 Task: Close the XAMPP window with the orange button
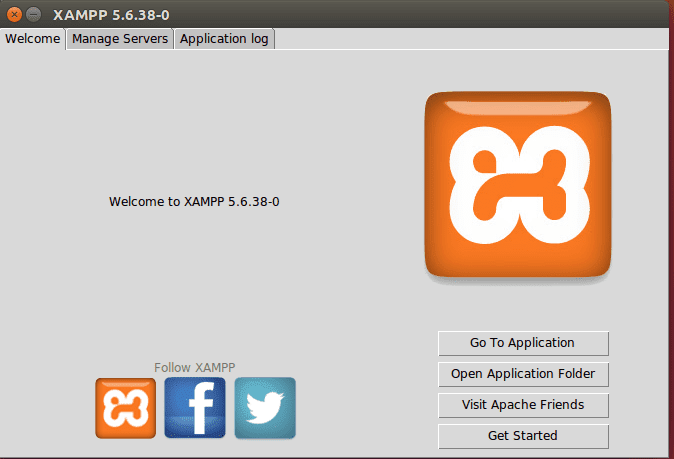tap(14, 15)
